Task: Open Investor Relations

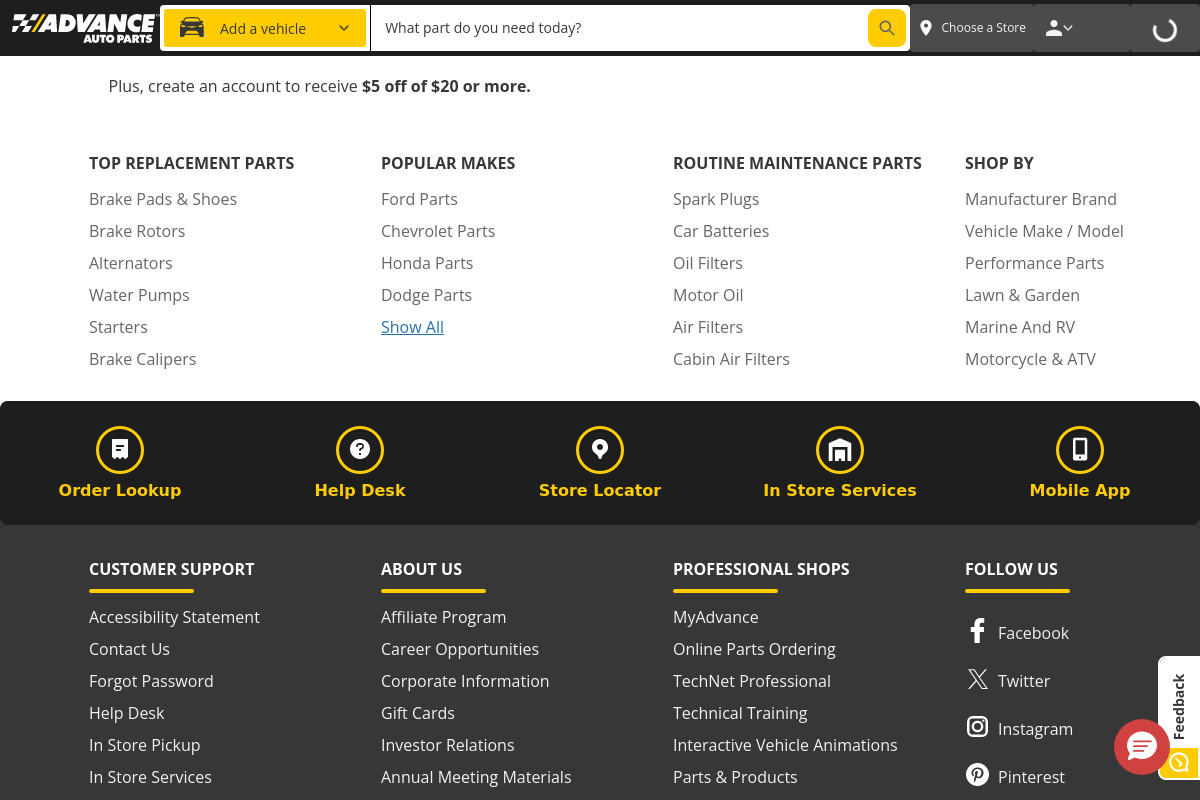Action: coord(447,745)
